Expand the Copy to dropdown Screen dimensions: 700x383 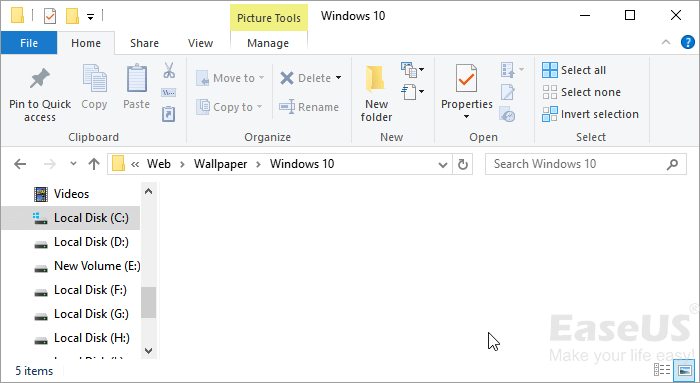(259, 107)
